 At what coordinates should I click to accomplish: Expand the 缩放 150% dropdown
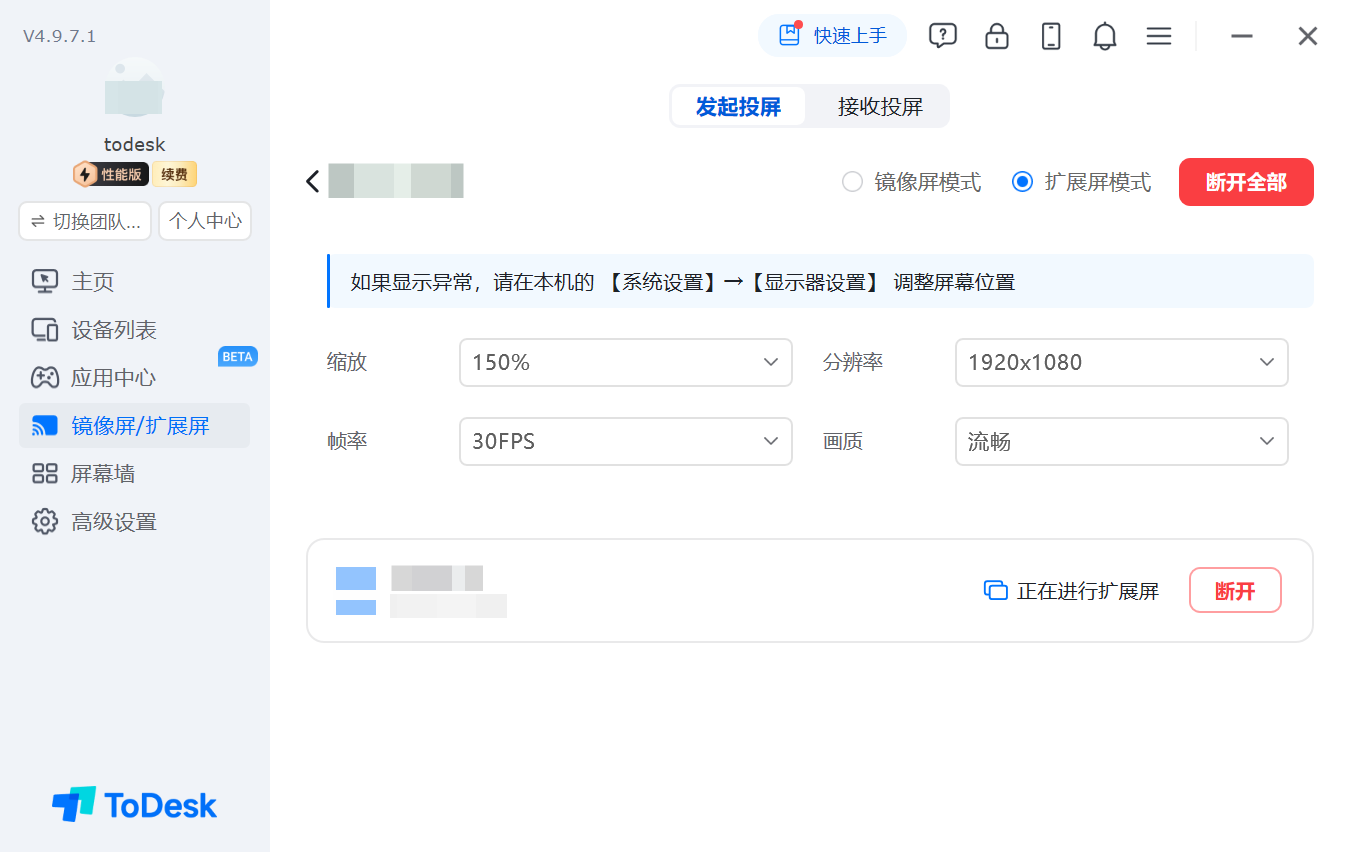626,362
